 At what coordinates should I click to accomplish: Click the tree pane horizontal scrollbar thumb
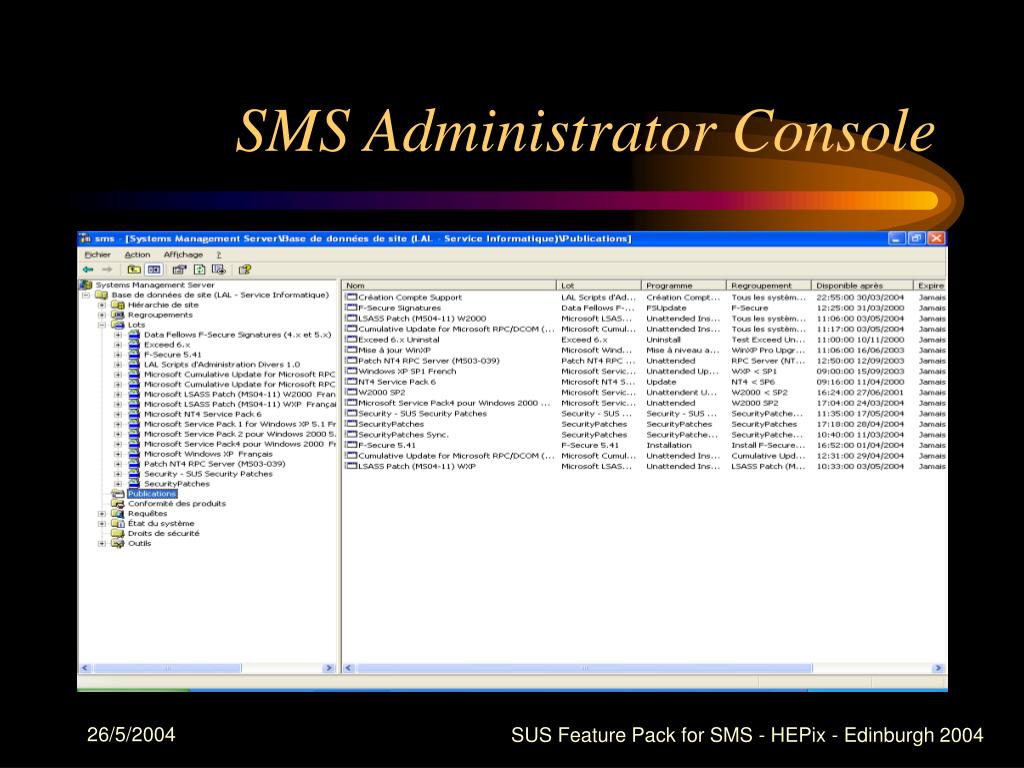click(167, 668)
